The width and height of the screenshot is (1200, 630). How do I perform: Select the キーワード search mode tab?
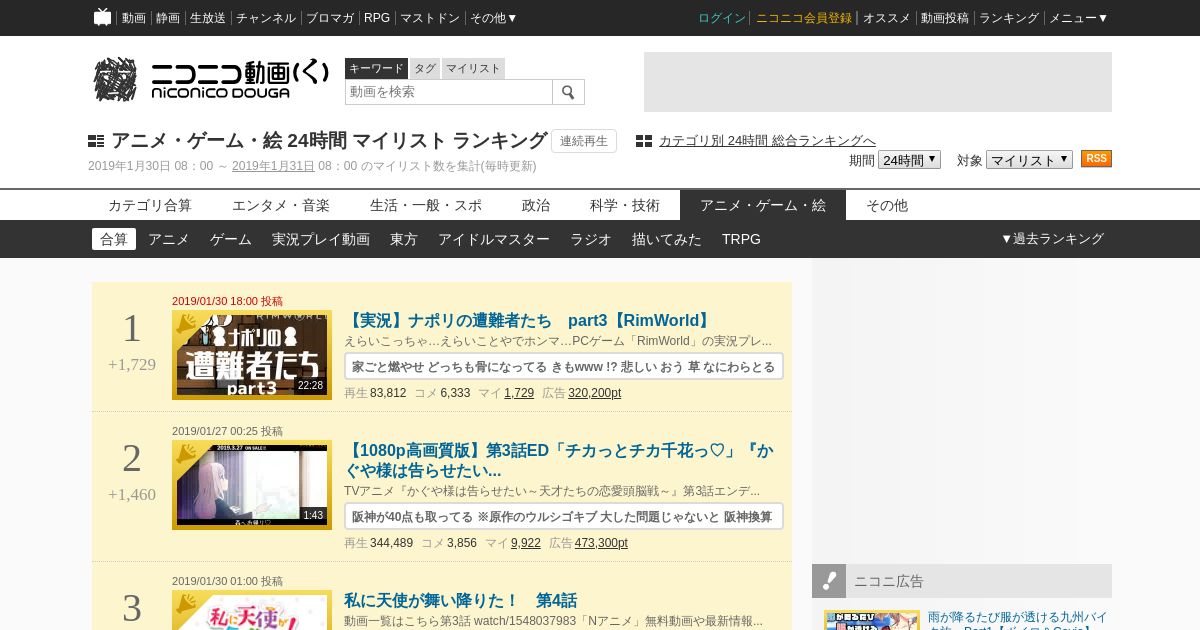point(376,68)
